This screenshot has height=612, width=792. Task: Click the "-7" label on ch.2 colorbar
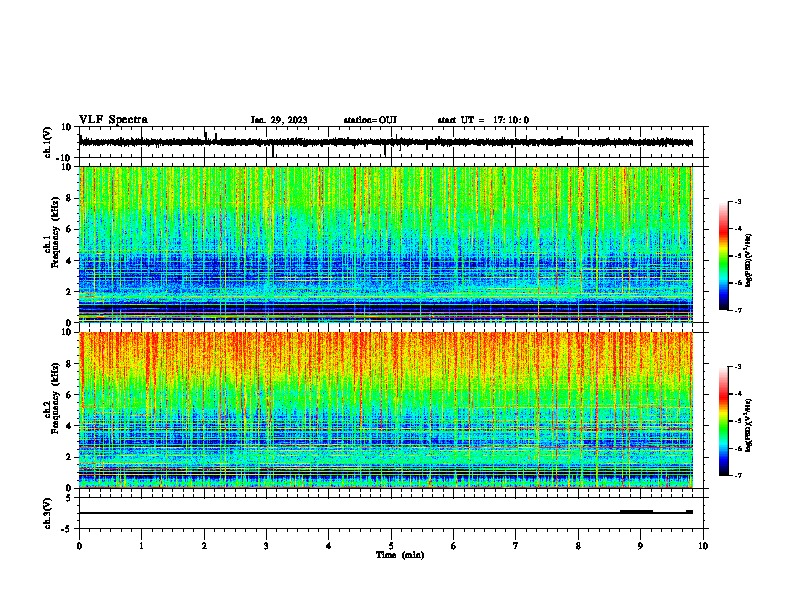point(738,475)
